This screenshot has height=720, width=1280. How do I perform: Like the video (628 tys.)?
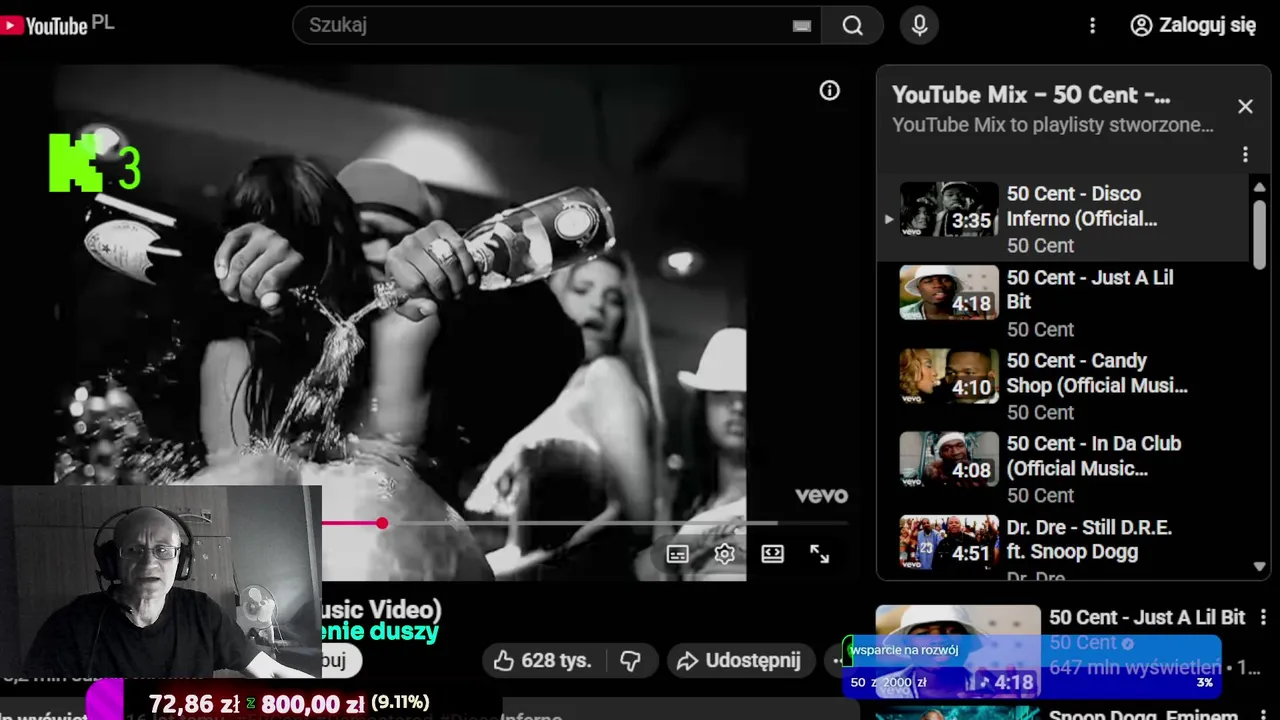[543, 661]
